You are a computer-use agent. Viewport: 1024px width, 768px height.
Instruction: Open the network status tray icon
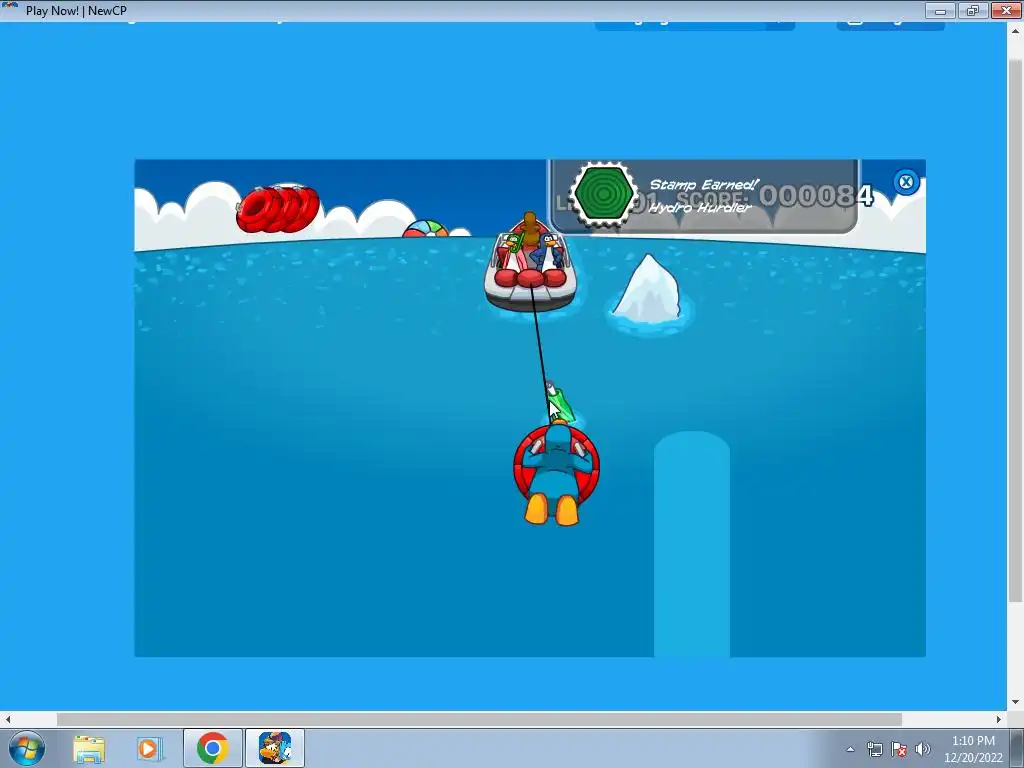point(875,749)
